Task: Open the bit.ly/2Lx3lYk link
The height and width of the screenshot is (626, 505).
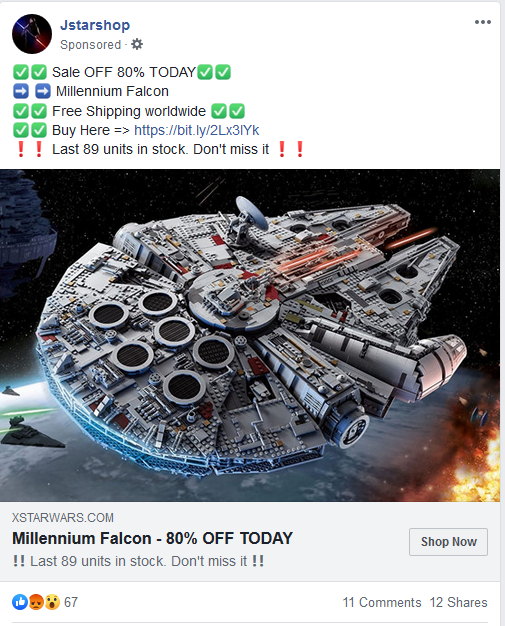Action: [x=196, y=130]
